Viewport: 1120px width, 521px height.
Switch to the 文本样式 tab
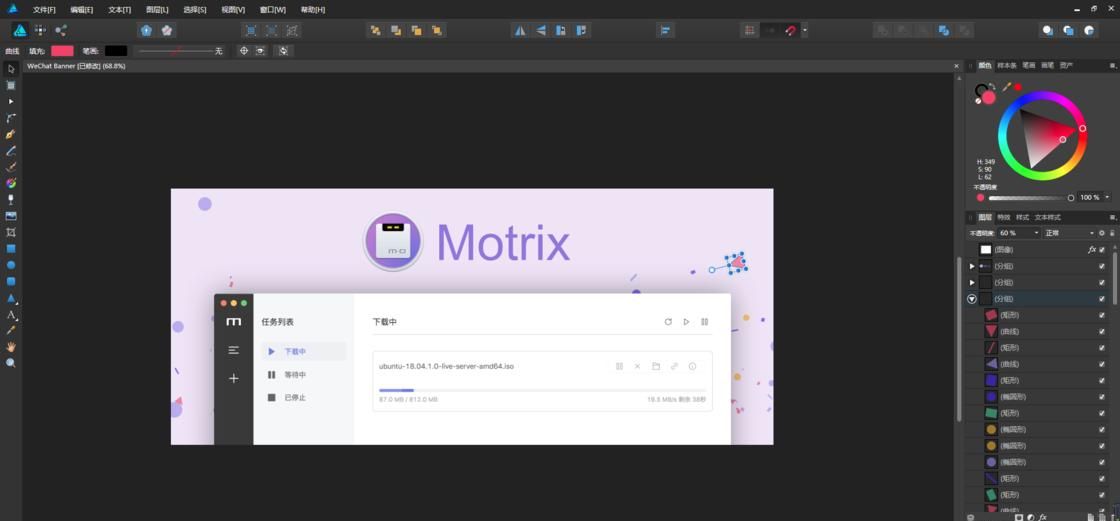[1048, 217]
